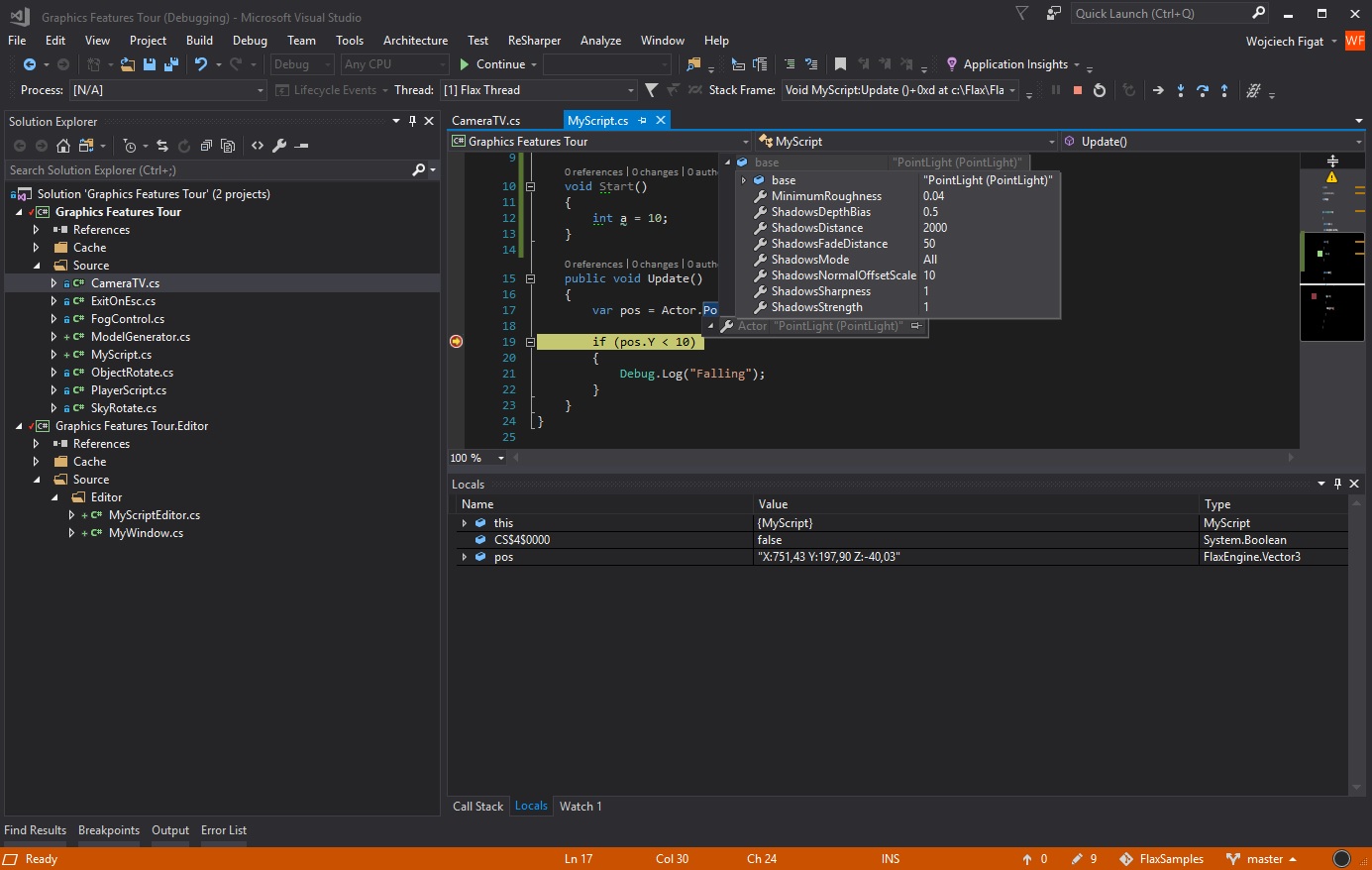
Task: Click Collapse All icon in Solution Explorer
Action: pyautogui.click(x=206, y=146)
